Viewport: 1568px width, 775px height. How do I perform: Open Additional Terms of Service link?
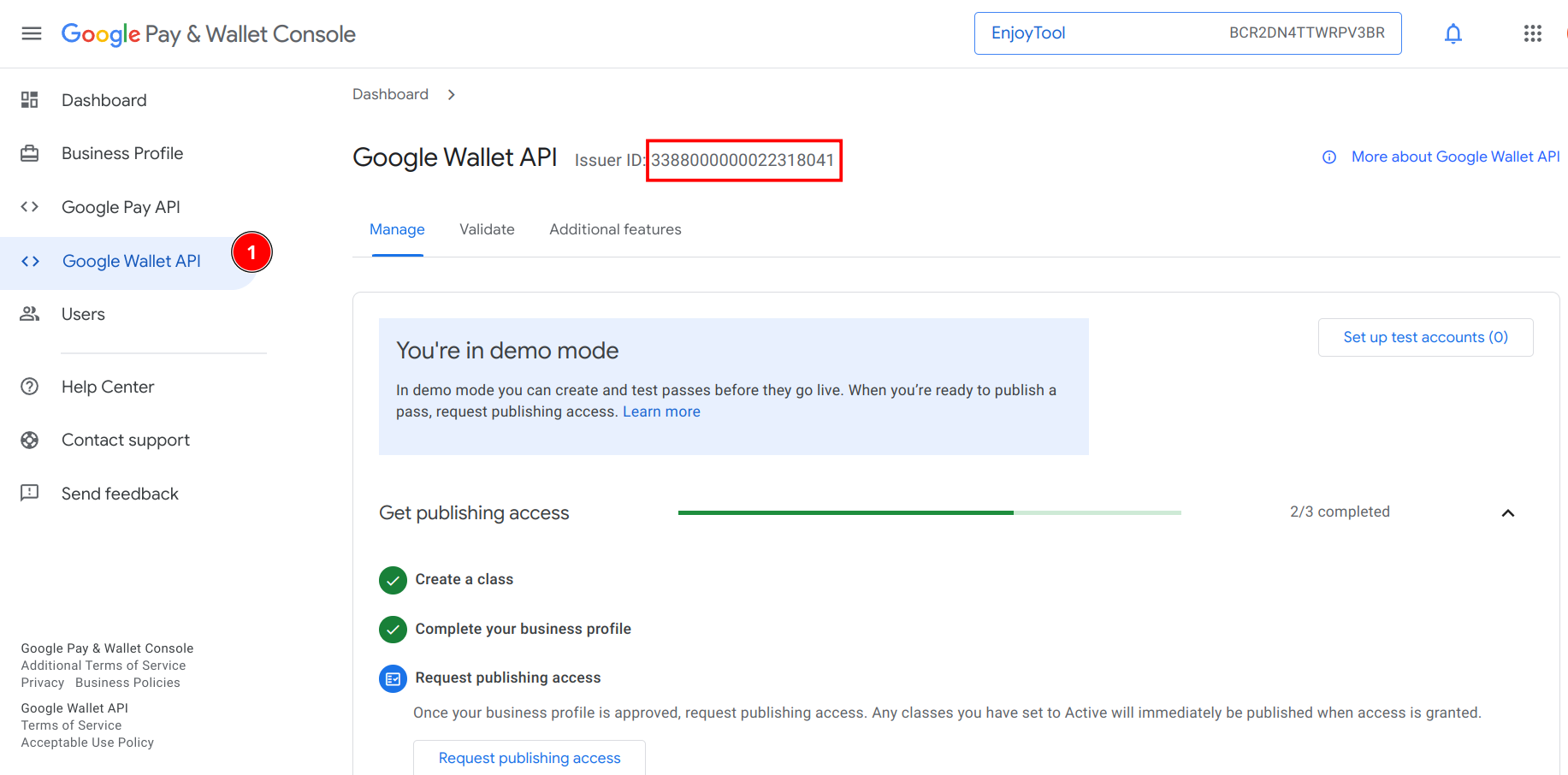[104, 666]
